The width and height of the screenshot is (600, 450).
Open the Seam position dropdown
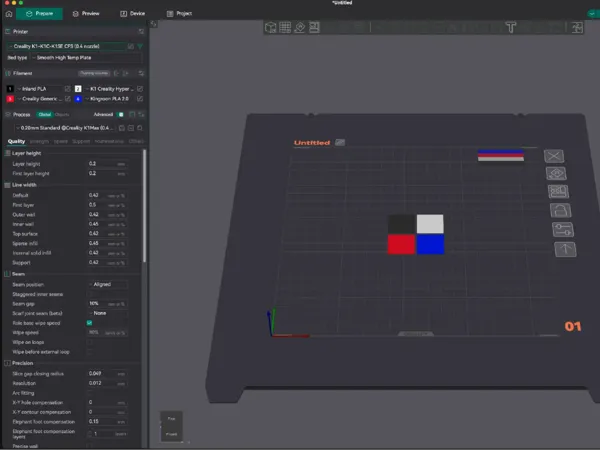108,284
